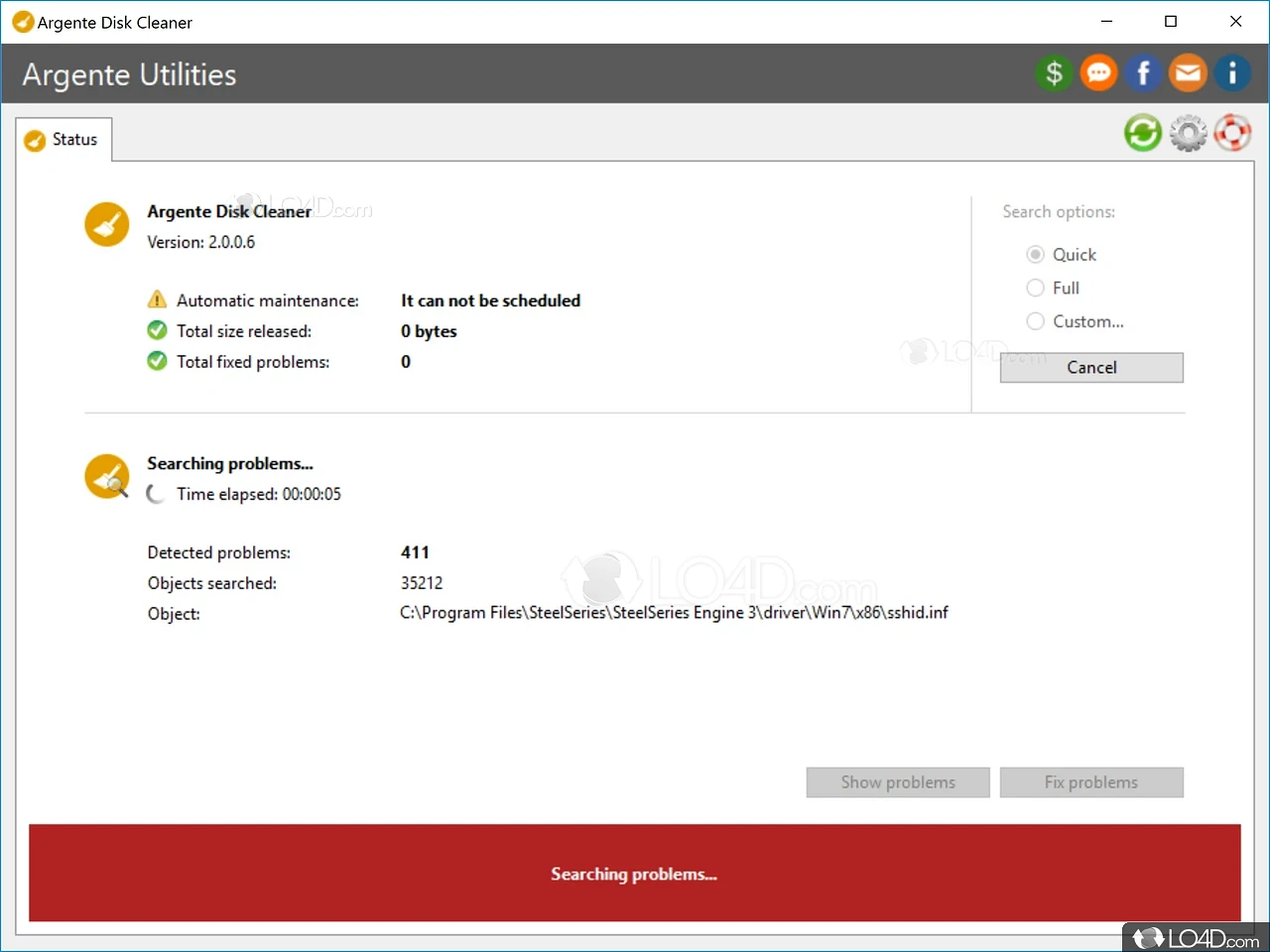Choose the Custom search option
This screenshot has height=952, width=1270.
coord(1035,320)
